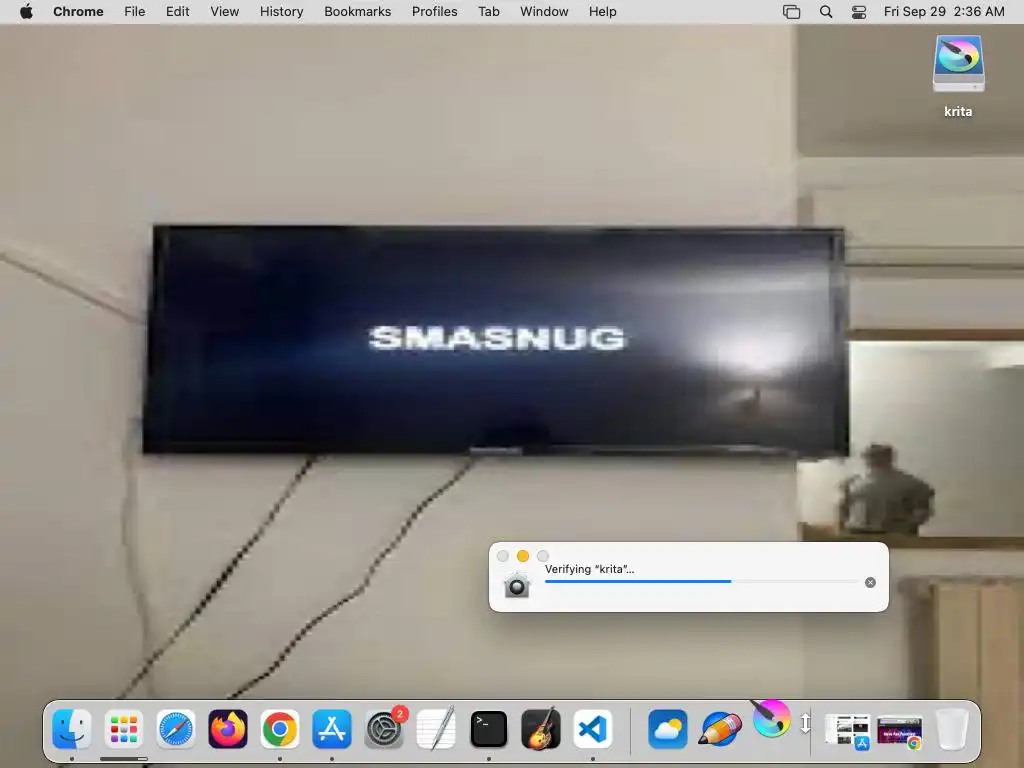Viewport: 1024px width, 768px height.
Task: Open the Help menu
Action: coord(602,12)
